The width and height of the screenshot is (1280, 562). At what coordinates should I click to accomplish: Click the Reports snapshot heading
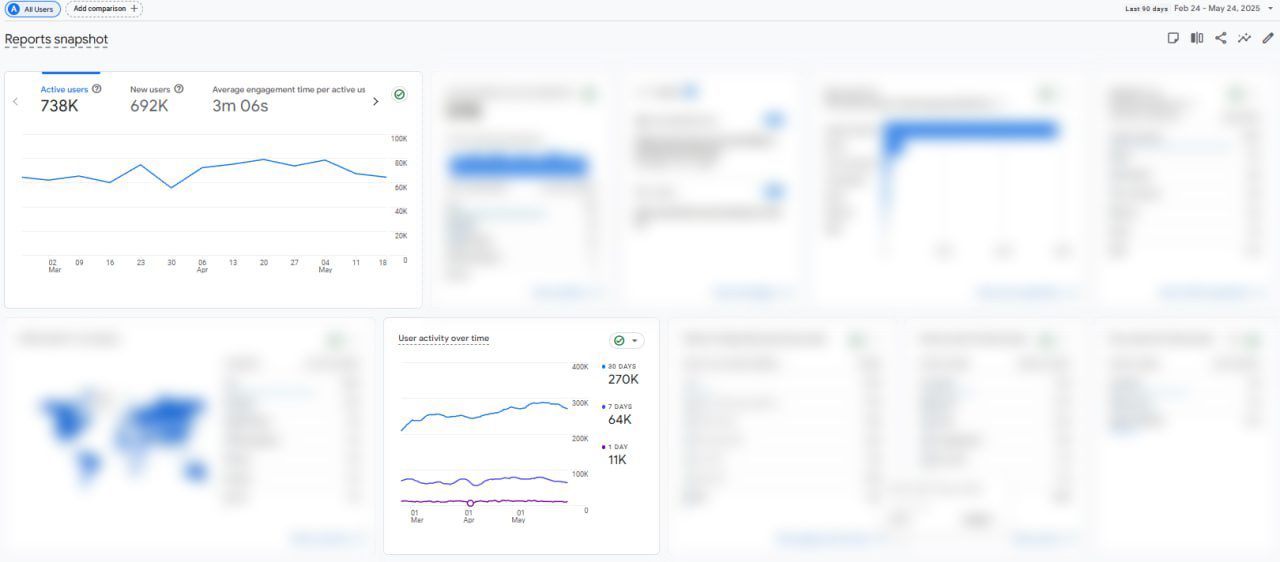tap(56, 40)
